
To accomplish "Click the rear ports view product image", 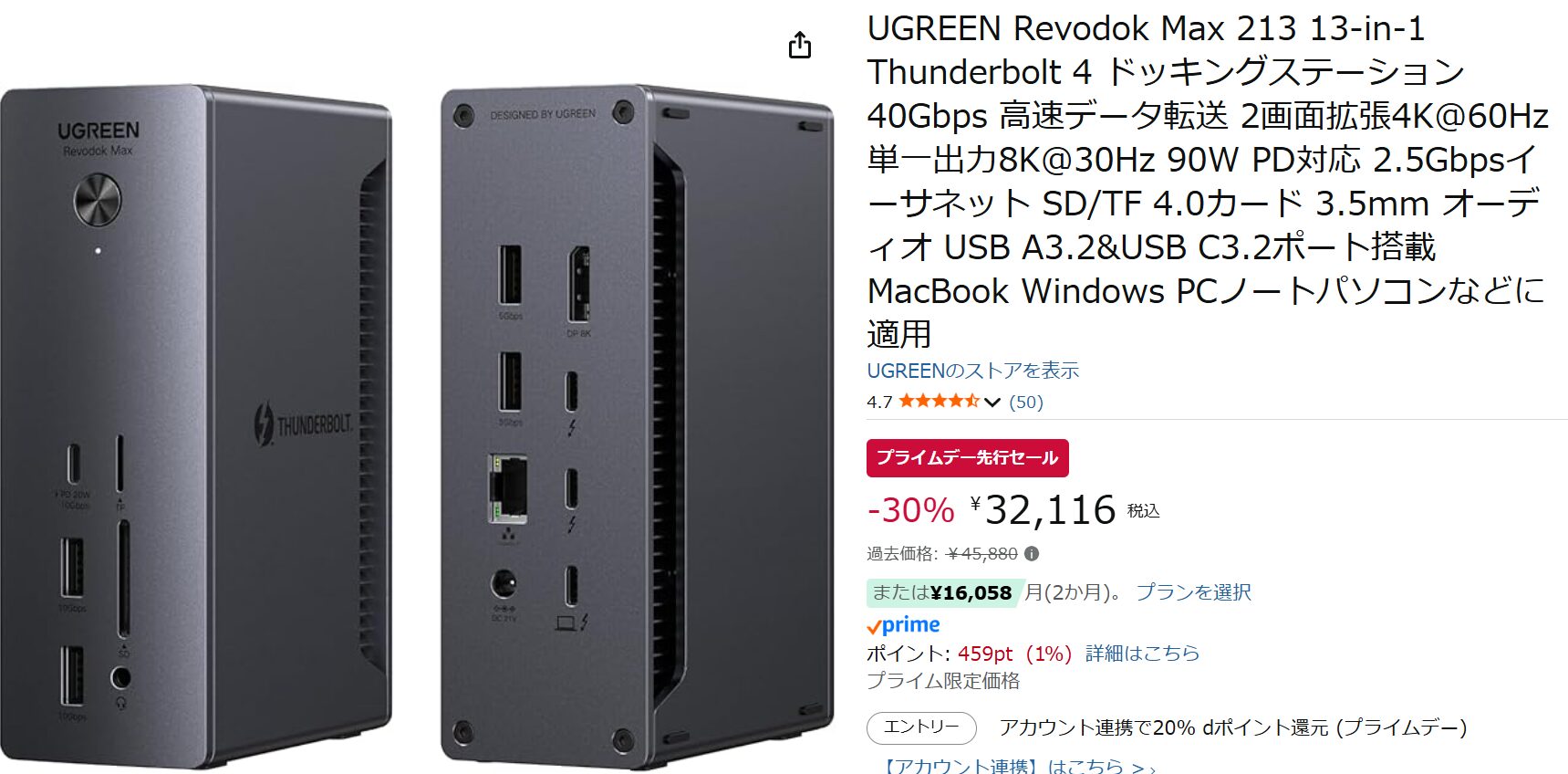I will pyautogui.click(x=637, y=426).
